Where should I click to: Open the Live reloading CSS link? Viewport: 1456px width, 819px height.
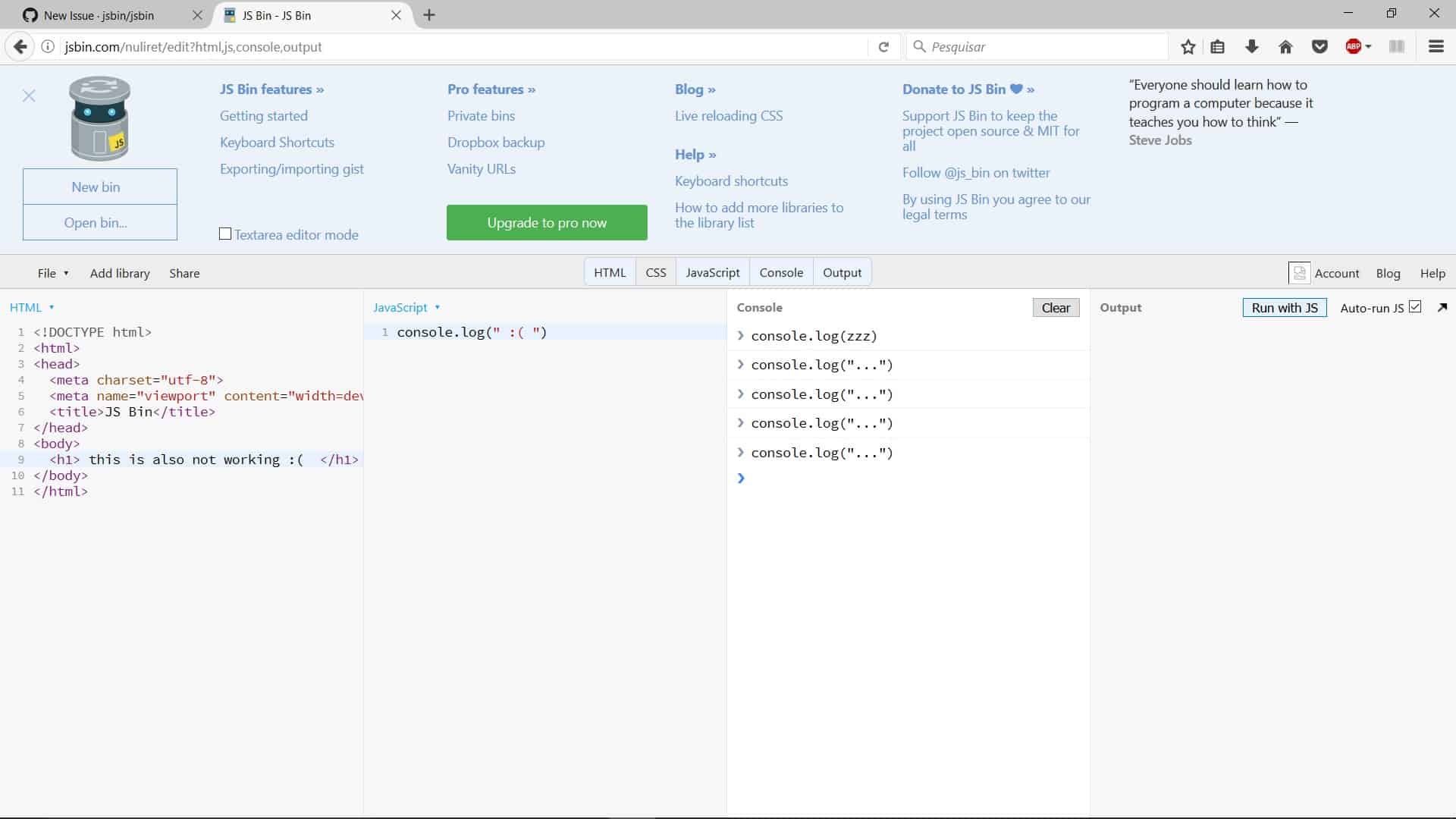(x=729, y=115)
